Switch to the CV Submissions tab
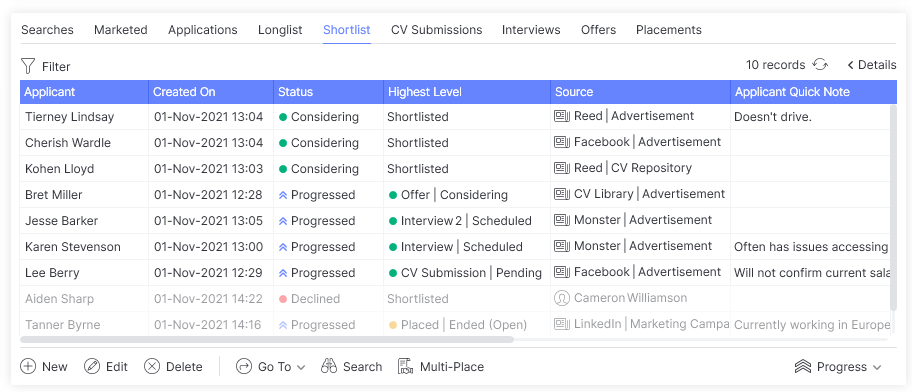 [x=436, y=30]
